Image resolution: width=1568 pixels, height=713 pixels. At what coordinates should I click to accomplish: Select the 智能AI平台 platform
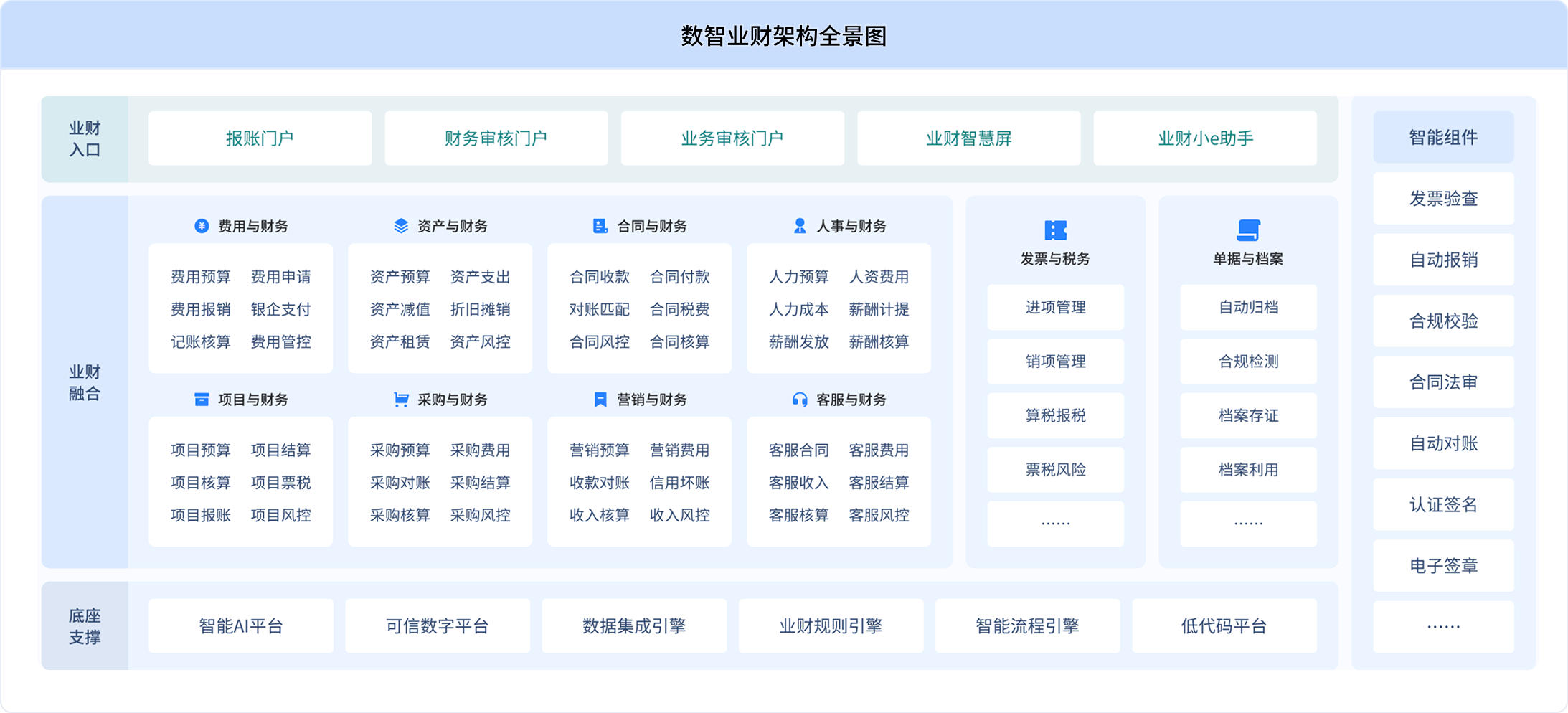241,626
